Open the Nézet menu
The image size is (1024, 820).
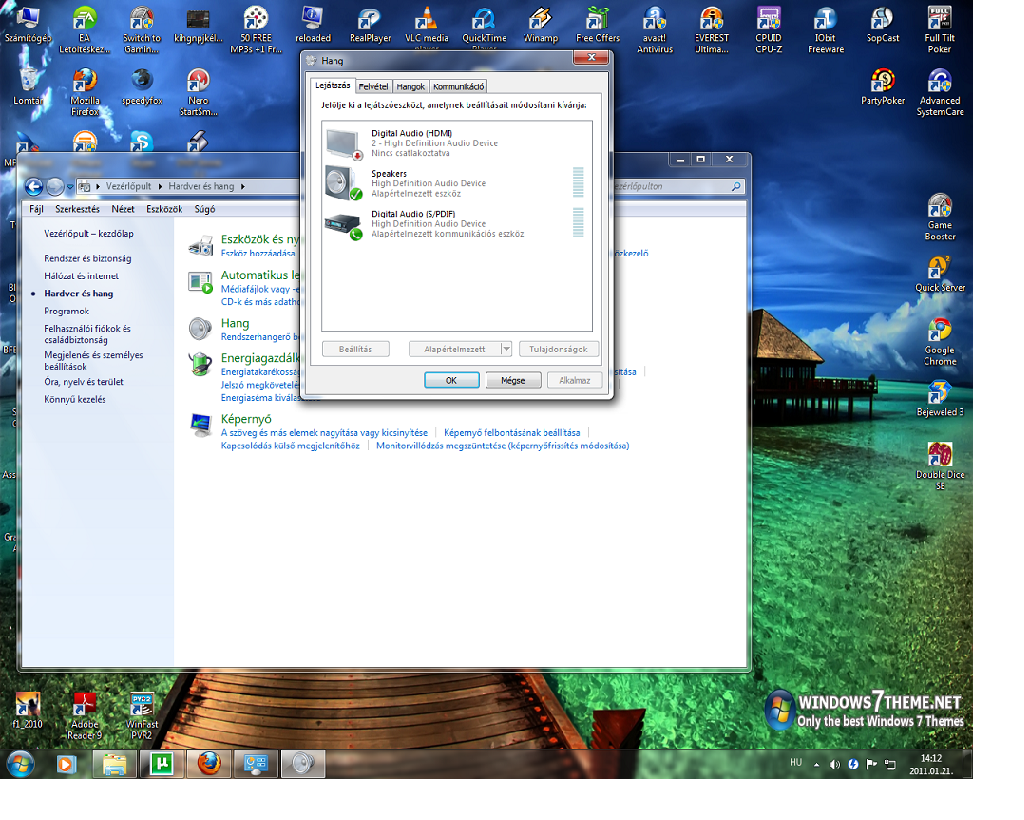pyautogui.click(x=122, y=209)
